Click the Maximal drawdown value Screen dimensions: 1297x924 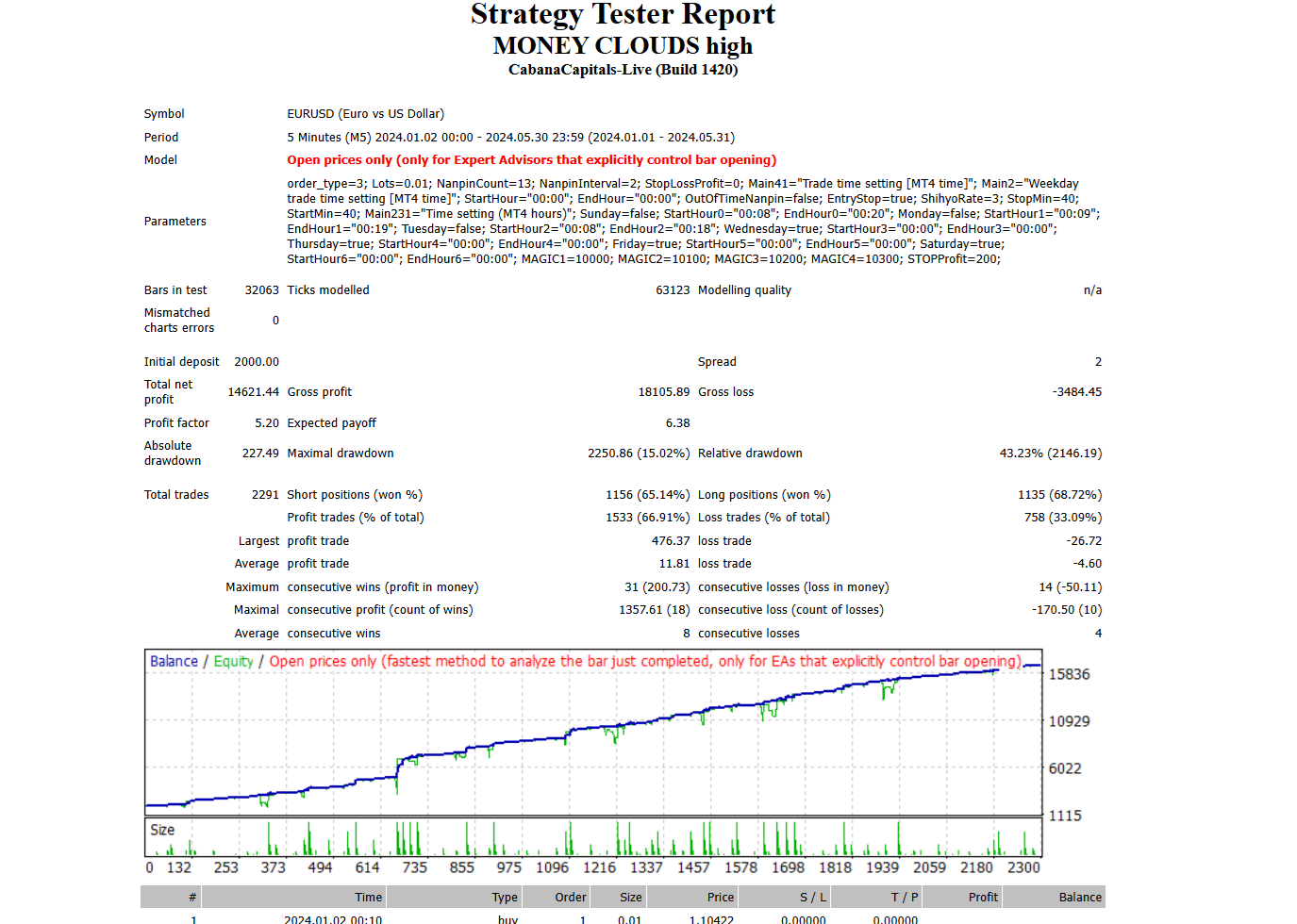click(x=638, y=454)
